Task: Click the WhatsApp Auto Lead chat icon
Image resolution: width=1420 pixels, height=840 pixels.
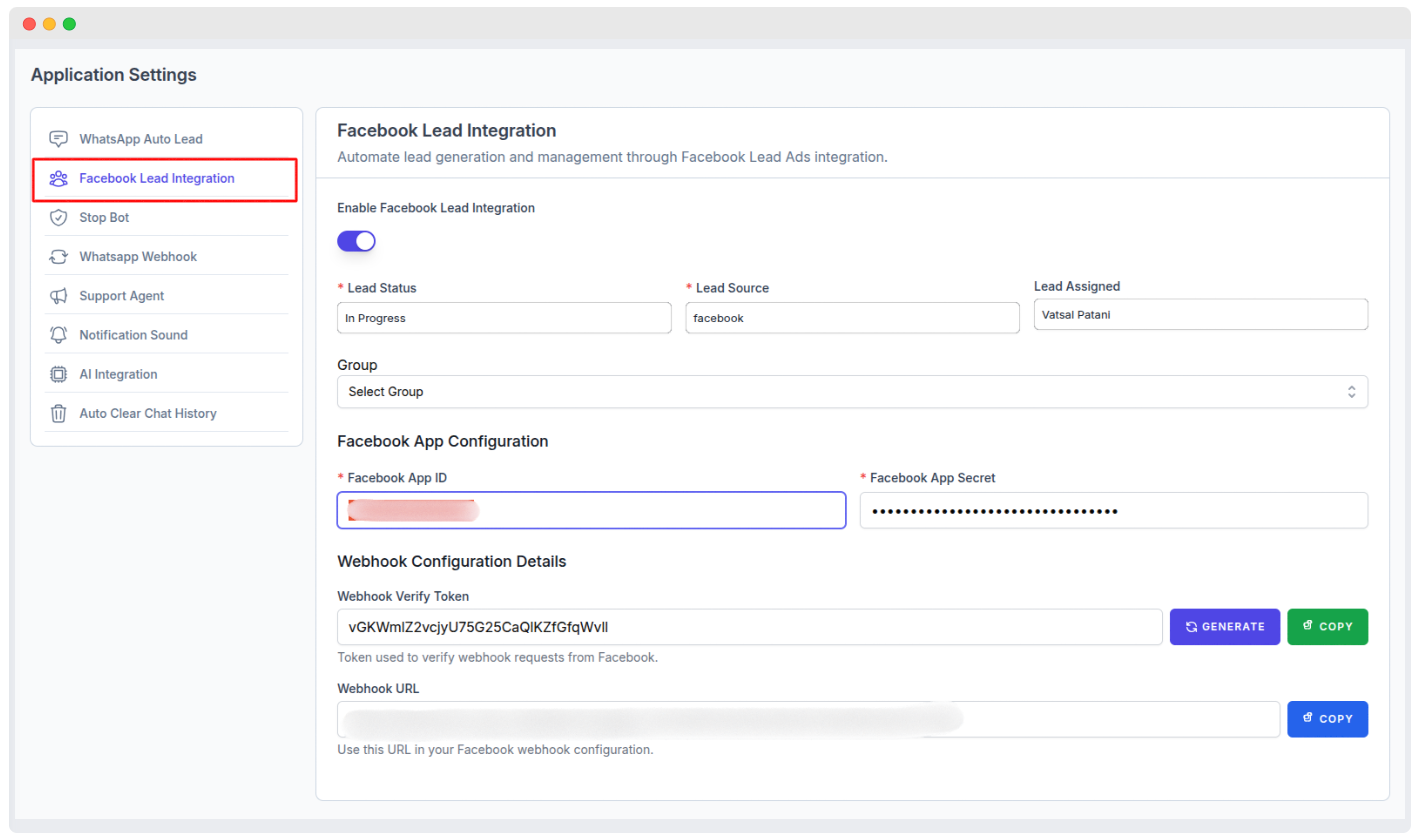Action: point(58,139)
